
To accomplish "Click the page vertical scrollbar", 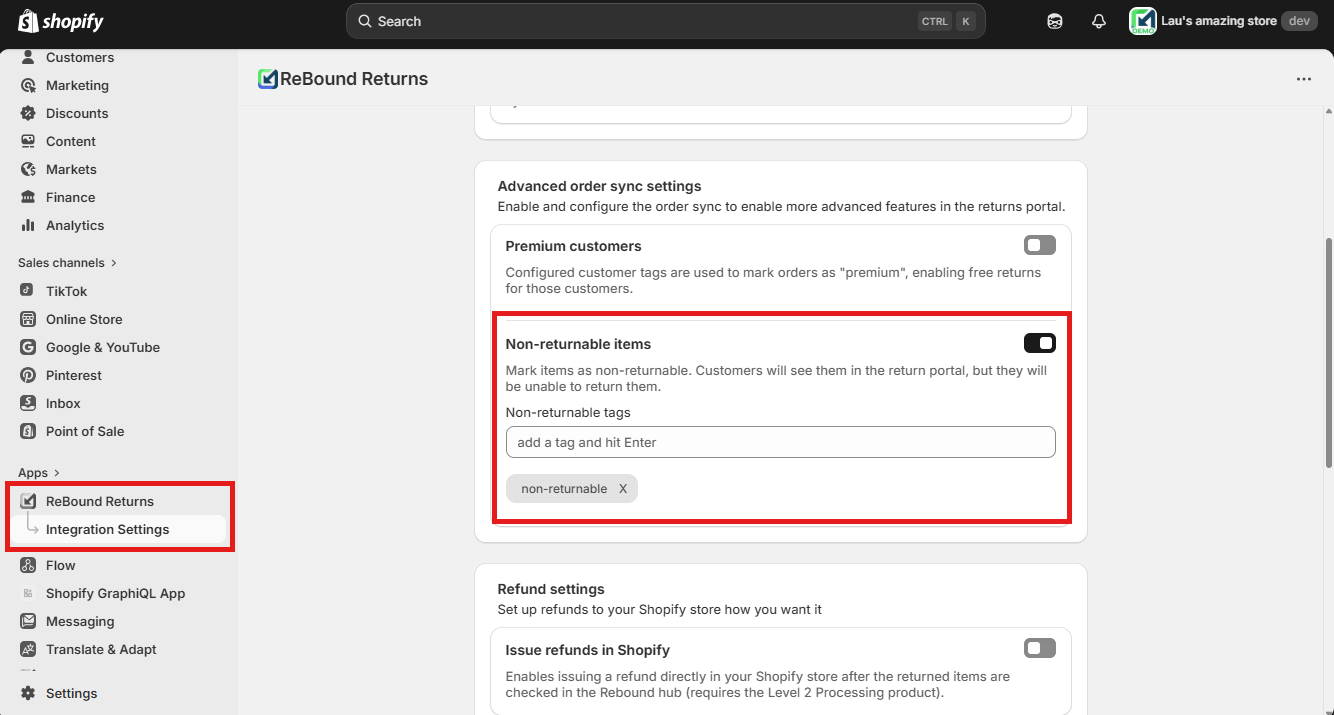I will click(1328, 355).
